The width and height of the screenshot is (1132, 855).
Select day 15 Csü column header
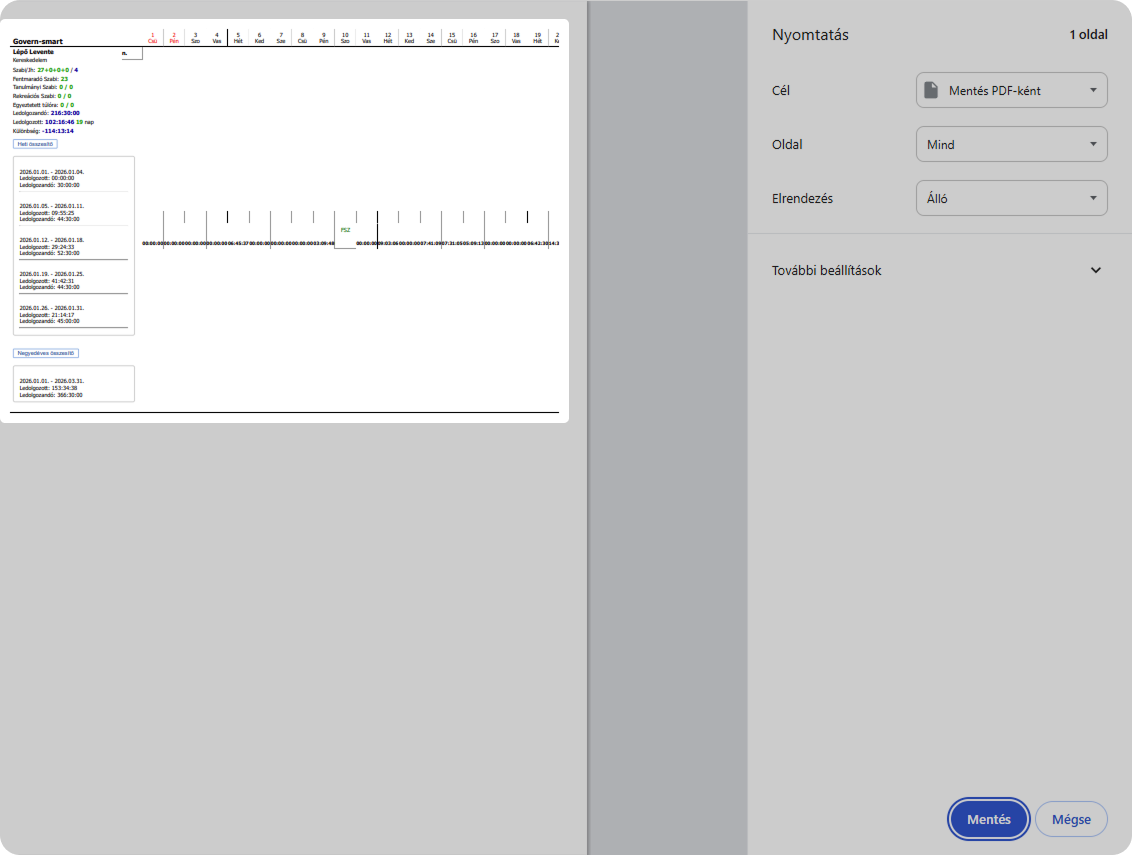[452, 38]
